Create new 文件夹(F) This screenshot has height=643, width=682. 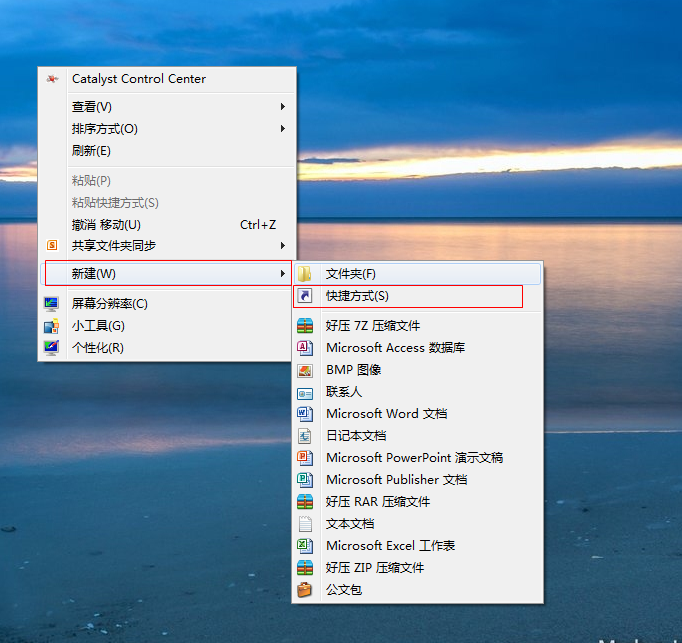pyautogui.click(x=418, y=274)
